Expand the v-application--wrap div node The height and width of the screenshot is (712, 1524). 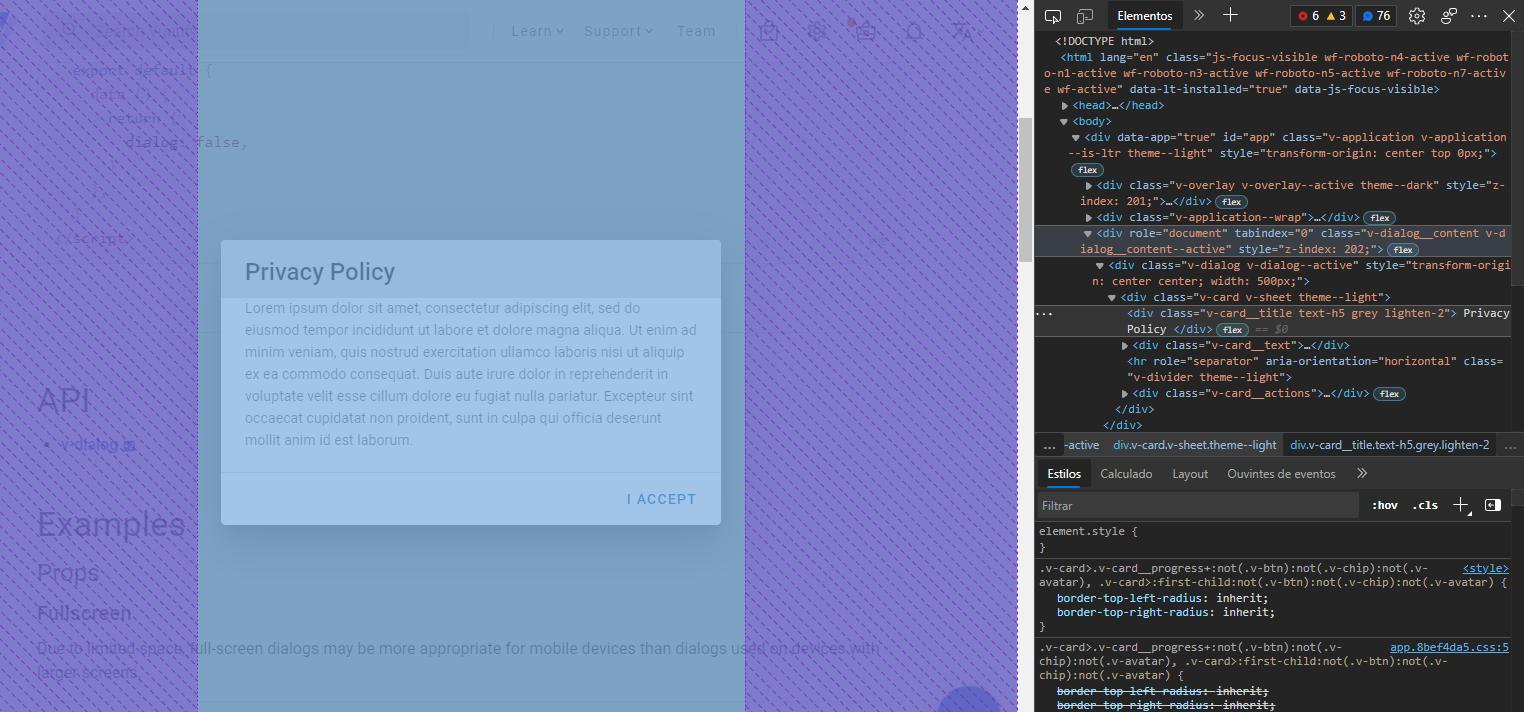pyautogui.click(x=1089, y=218)
